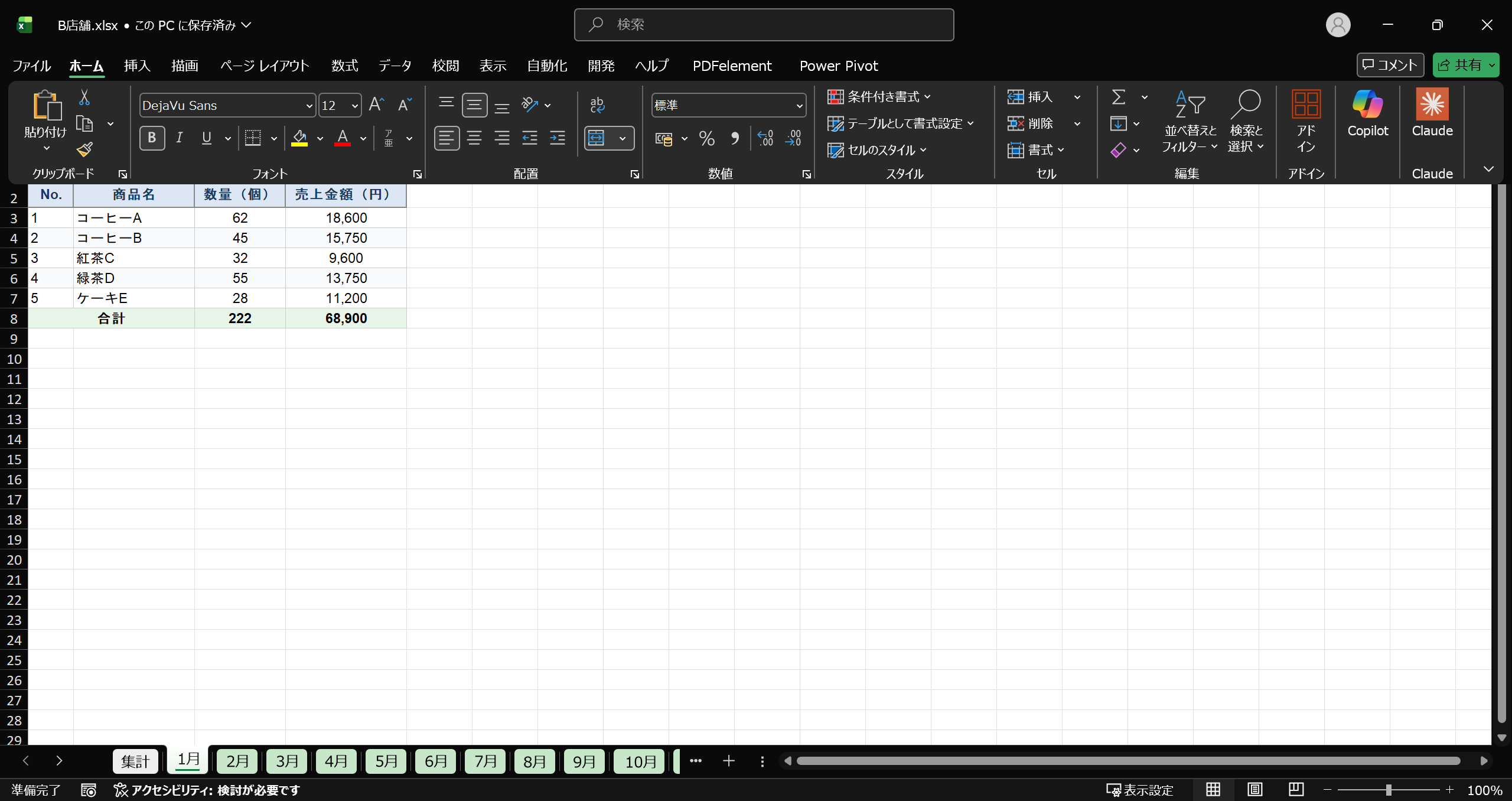The height and width of the screenshot is (801, 1512).
Task: Toggle wrap text in cells
Action: tap(597, 105)
